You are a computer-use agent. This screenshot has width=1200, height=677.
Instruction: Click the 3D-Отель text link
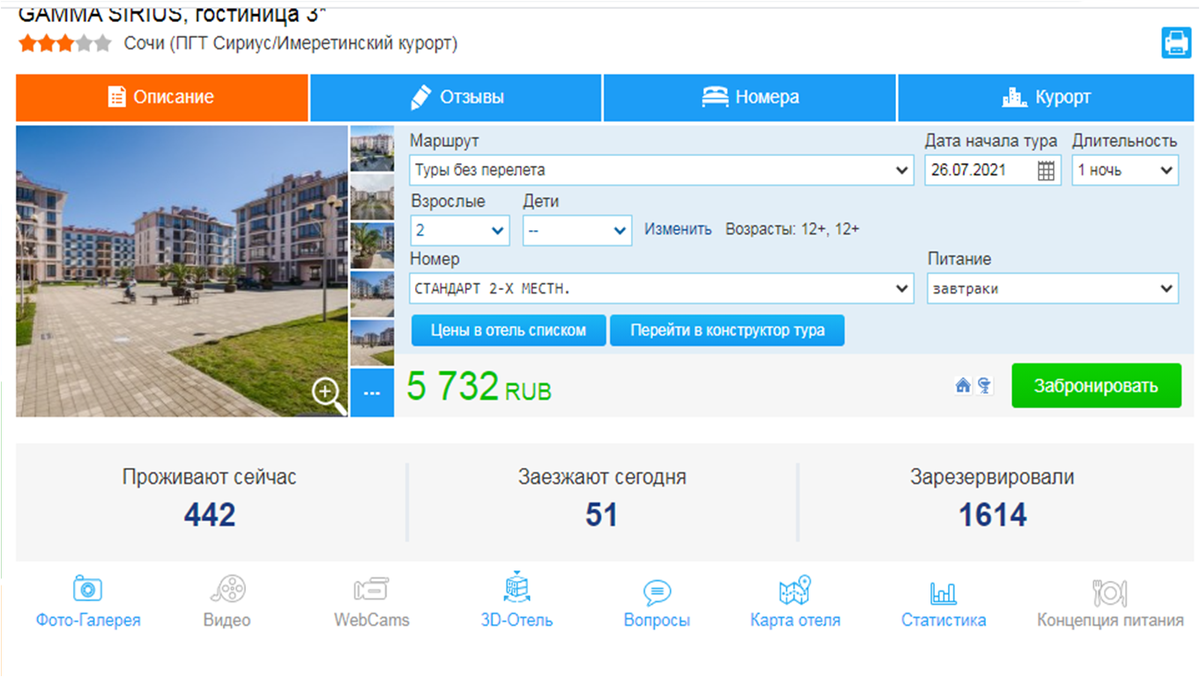517,620
